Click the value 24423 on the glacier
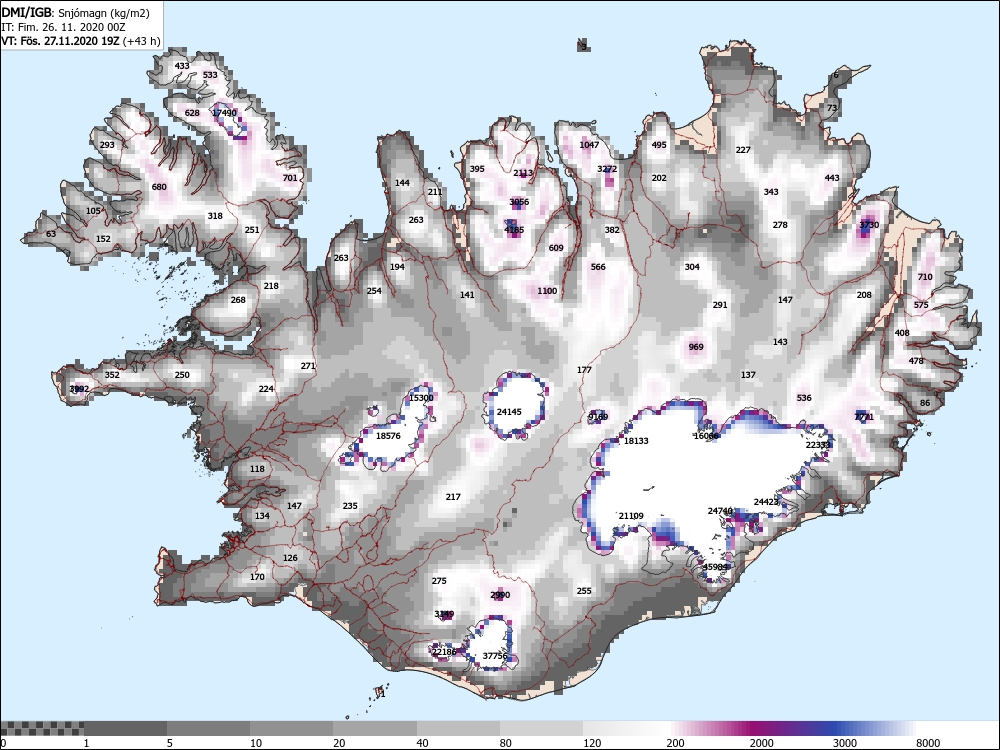This screenshot has width=1000, height=750. (767, 502)
